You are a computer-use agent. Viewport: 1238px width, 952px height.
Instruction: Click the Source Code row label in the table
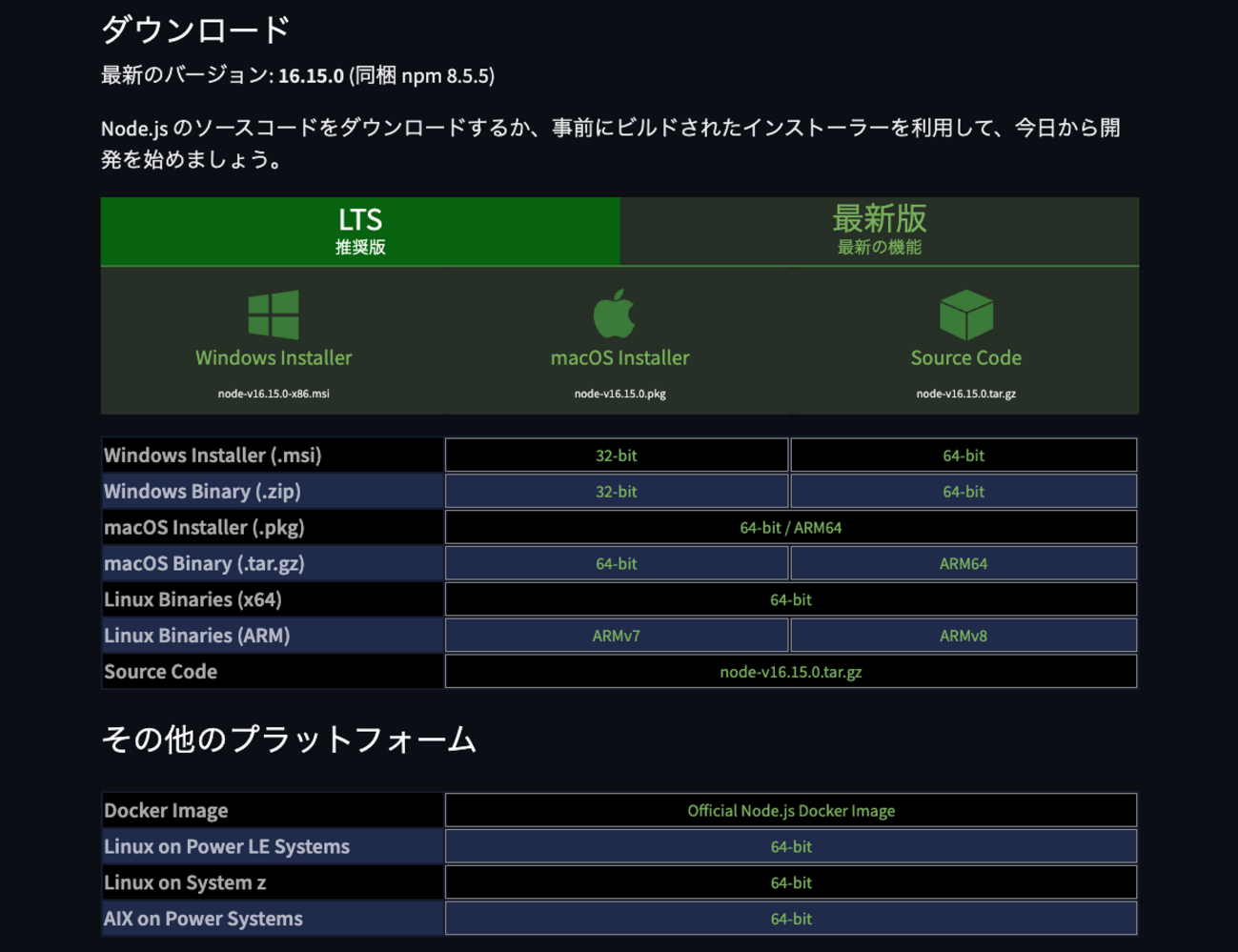(x=160, y=672)
